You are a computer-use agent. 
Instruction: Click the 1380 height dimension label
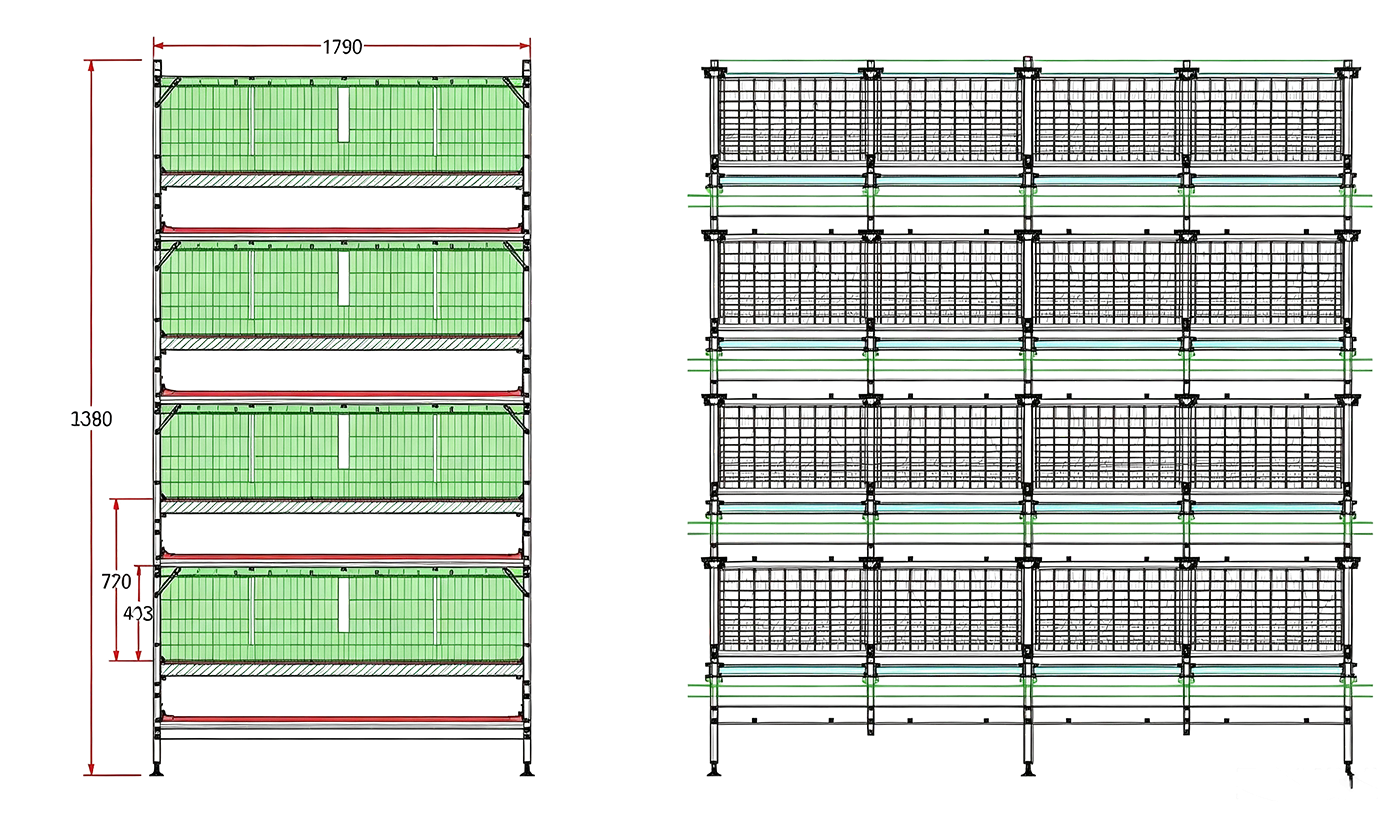coord(92,419)
